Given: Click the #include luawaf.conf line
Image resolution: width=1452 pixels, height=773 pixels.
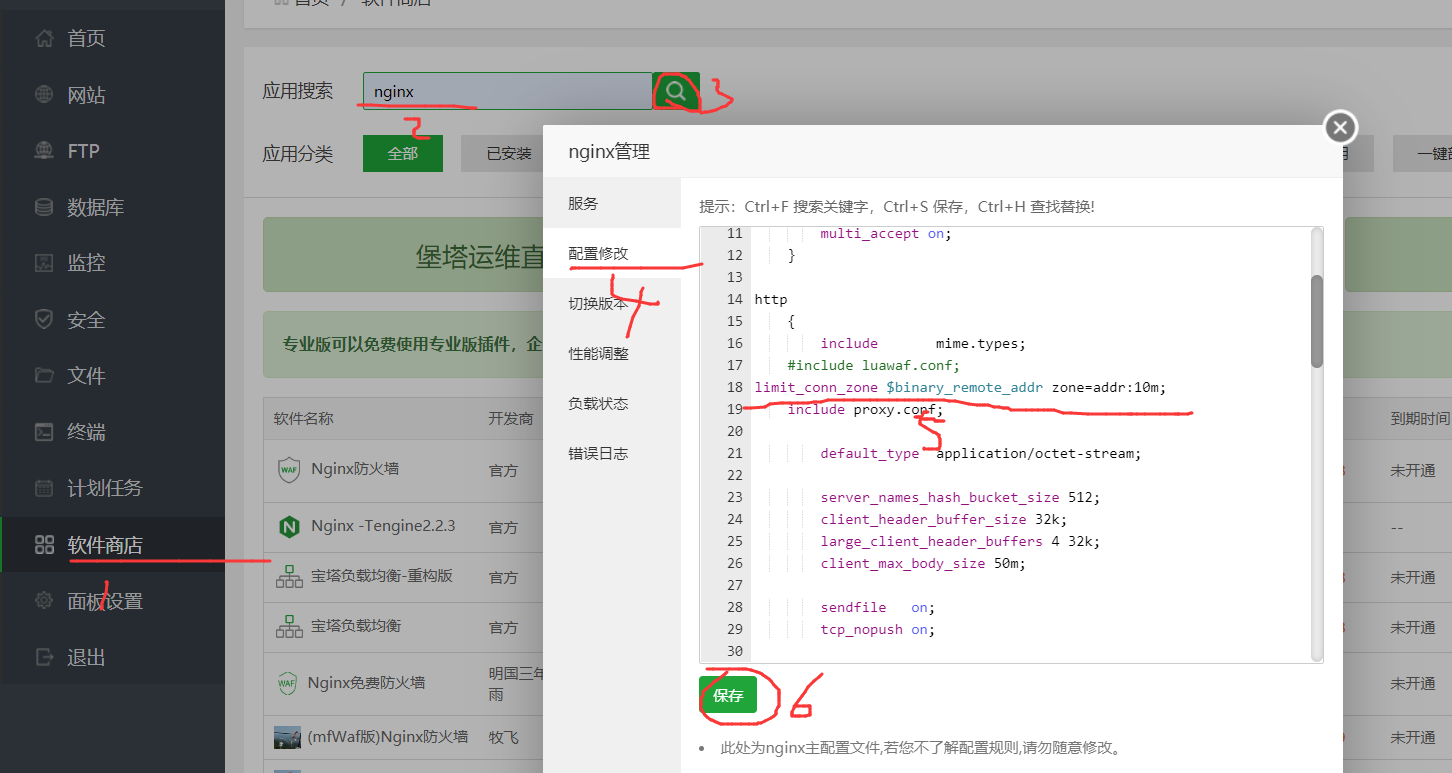Looking at the screenshot, I should pos(873,365).
